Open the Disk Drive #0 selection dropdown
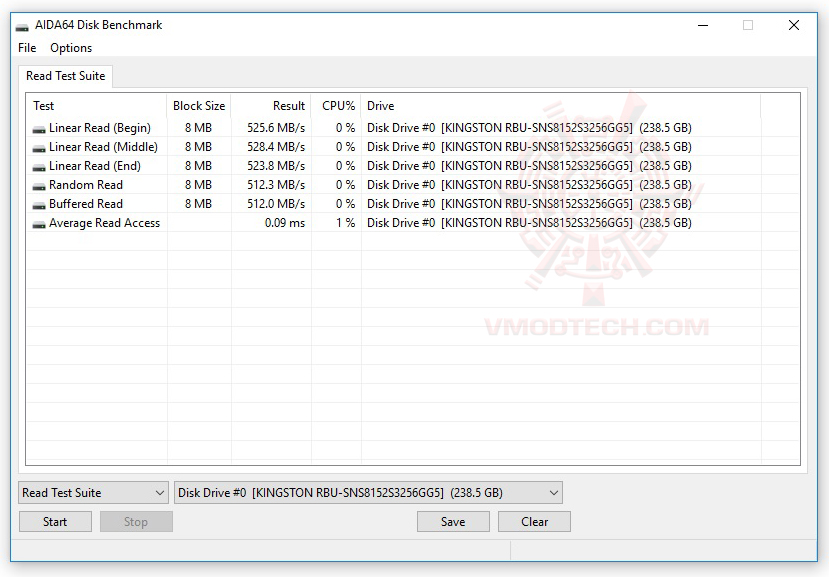Screen dimensions: 829x577 pyautogui.click(x=368, y=492)
